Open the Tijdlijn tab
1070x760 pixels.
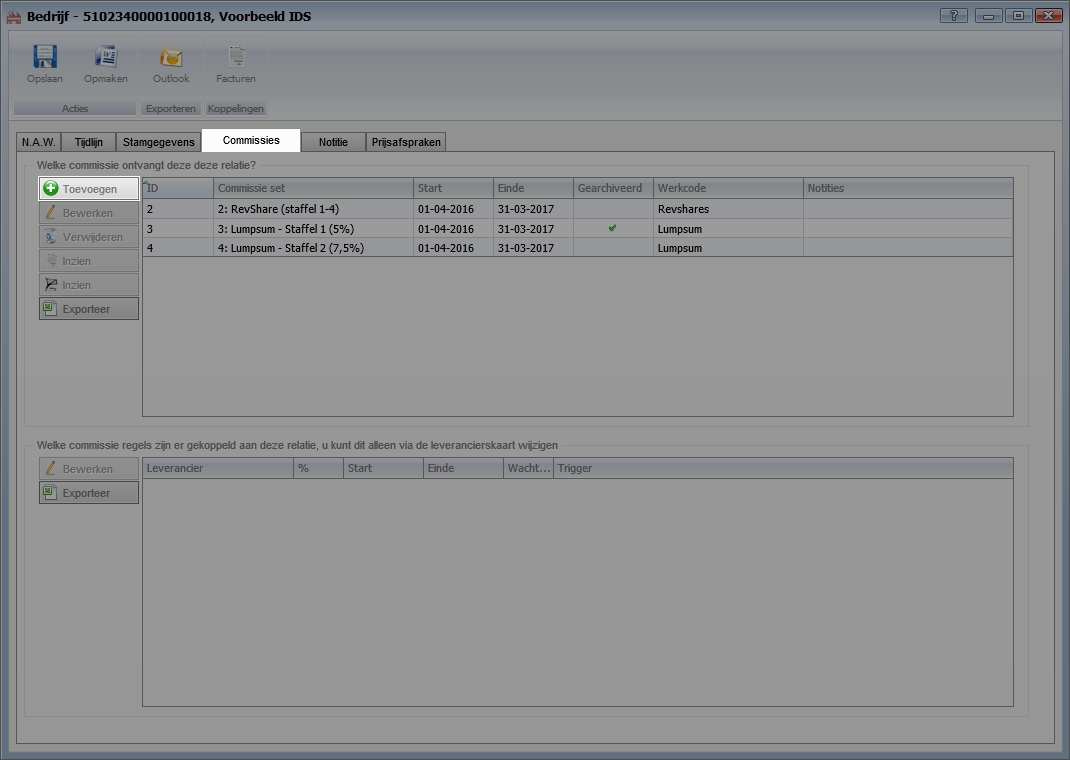(x=88, y=142)
